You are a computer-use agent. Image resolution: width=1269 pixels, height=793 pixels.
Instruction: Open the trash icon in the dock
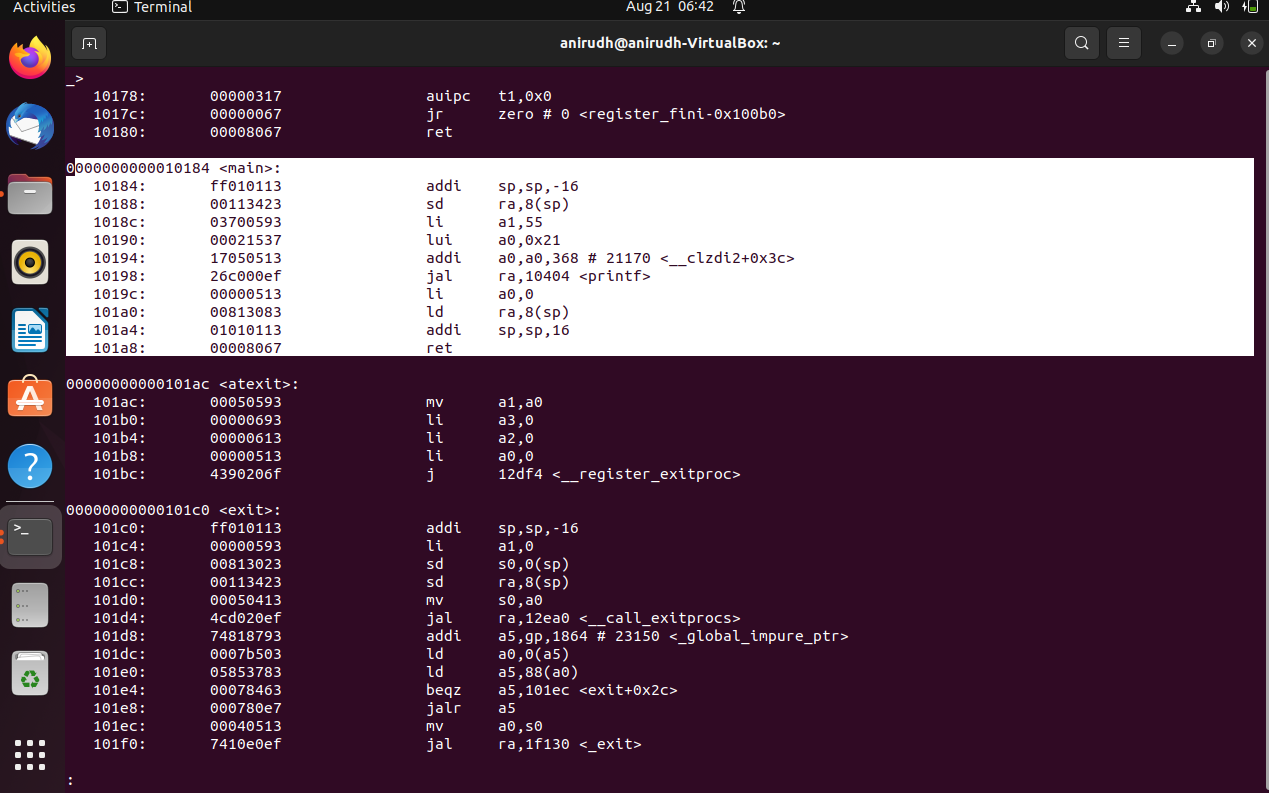click(30, 673)
